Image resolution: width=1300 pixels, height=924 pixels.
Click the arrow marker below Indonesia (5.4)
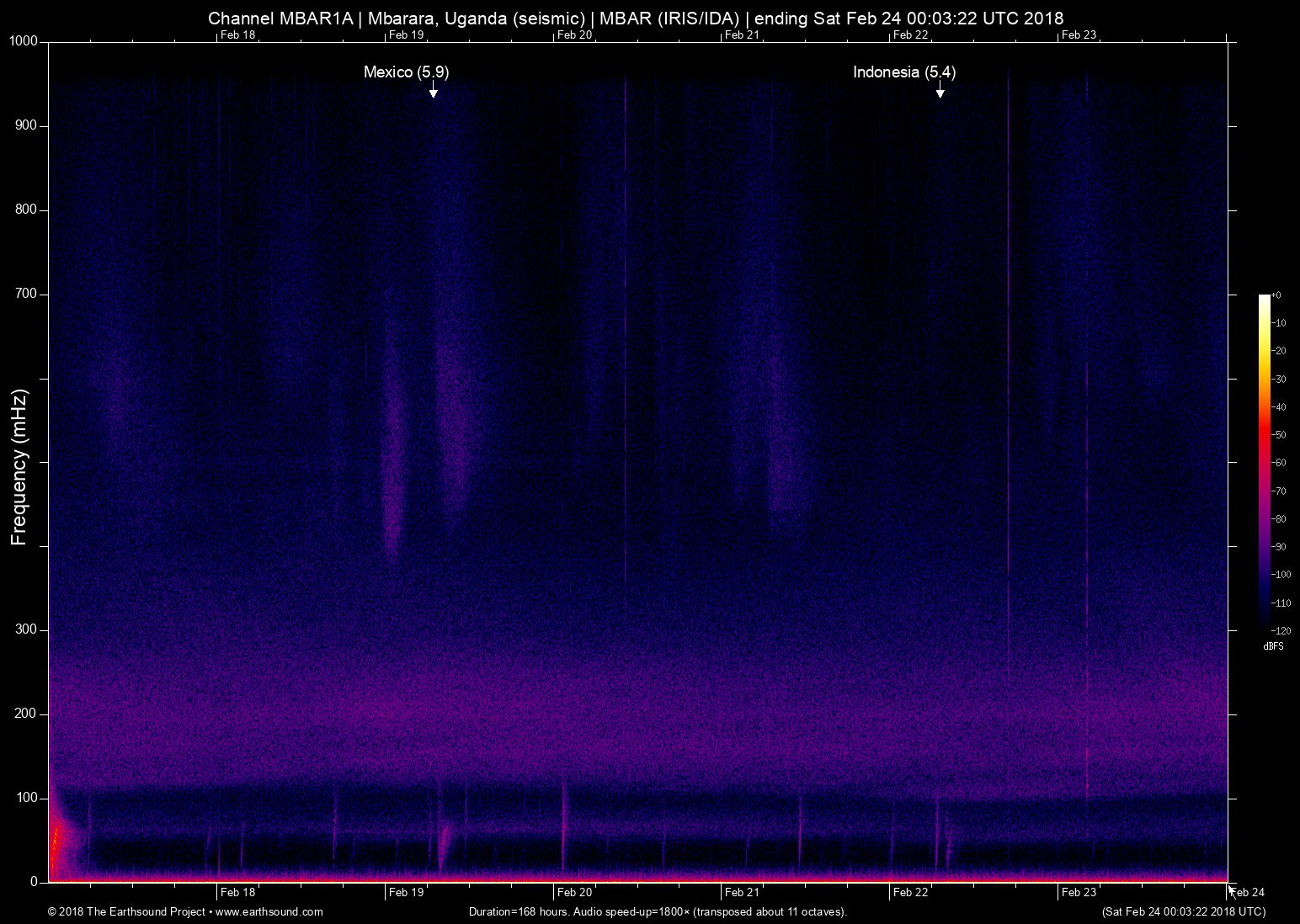click(940, 92)
